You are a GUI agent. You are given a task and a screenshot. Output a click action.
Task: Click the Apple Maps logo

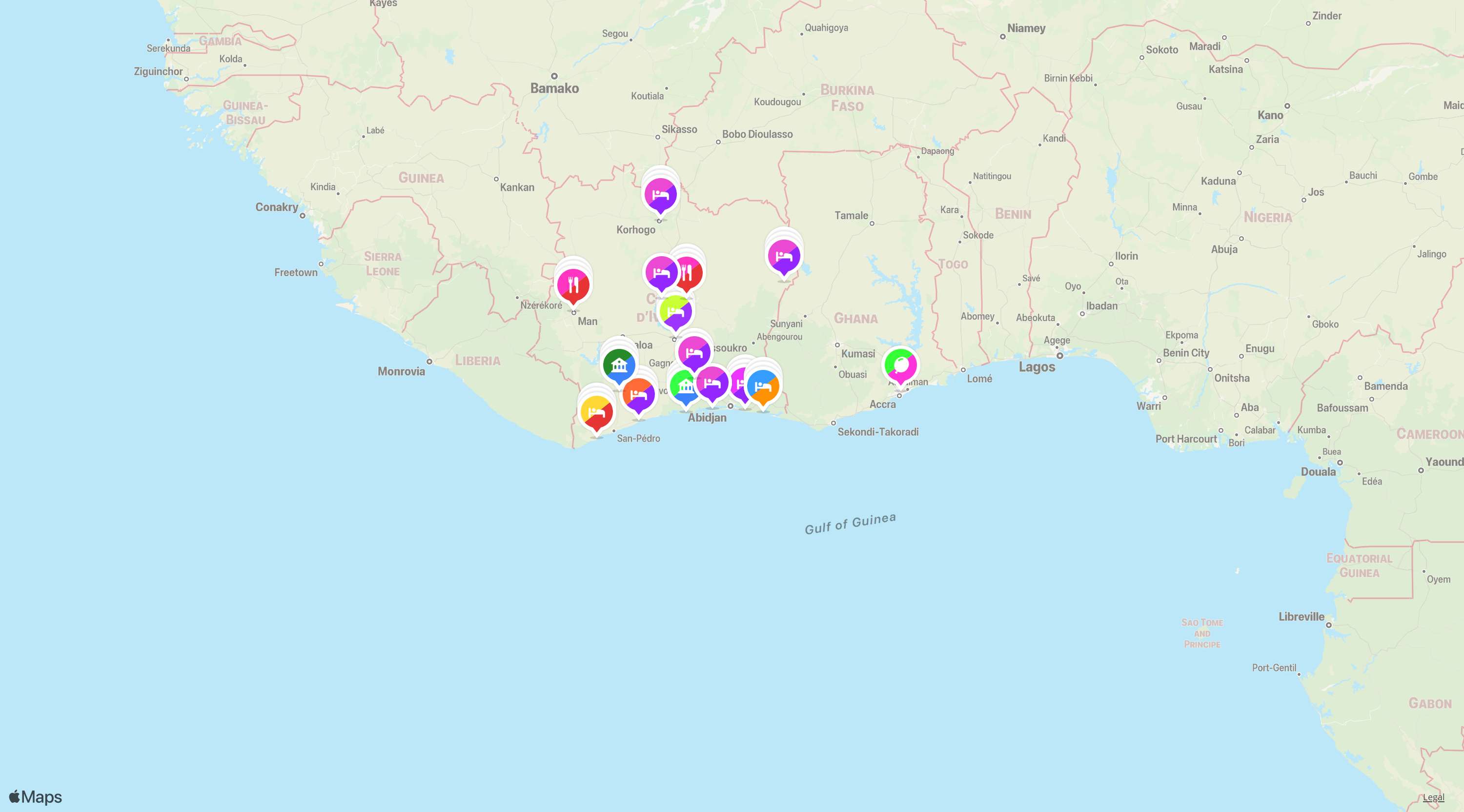[x=35, y=797]
